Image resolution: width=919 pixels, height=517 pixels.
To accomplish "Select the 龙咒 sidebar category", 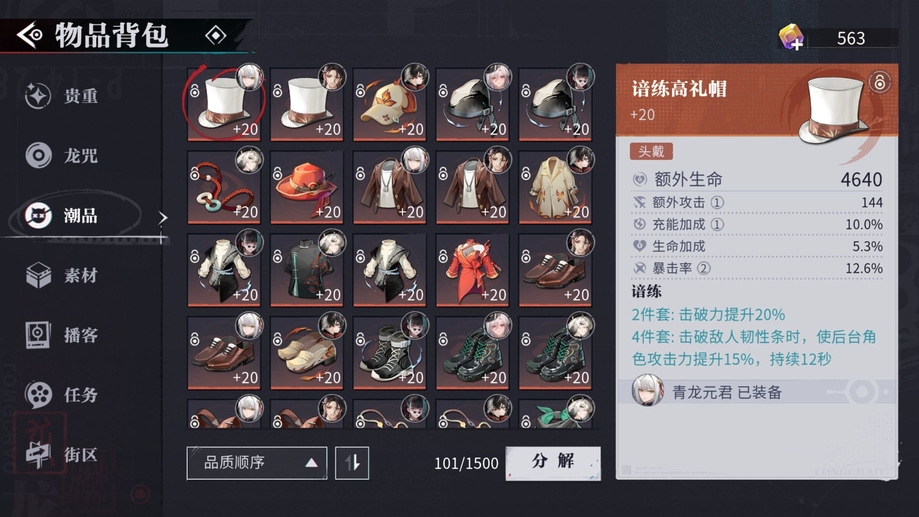I will [x=62, y=155].
